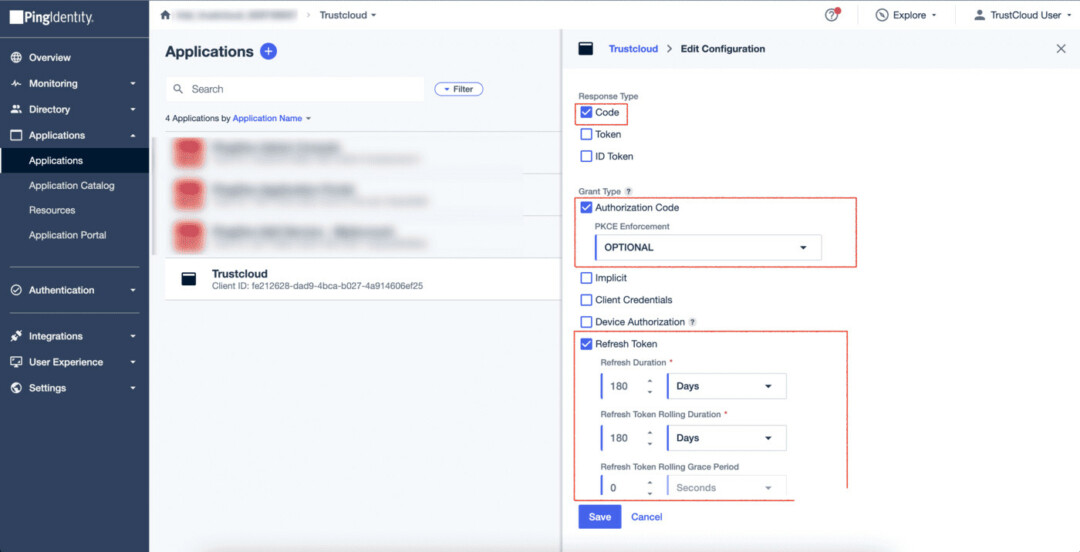This screenshot has height=552, width=1080.
Task: Click the Overview globe icon
Action: click(x=17, y=57)
